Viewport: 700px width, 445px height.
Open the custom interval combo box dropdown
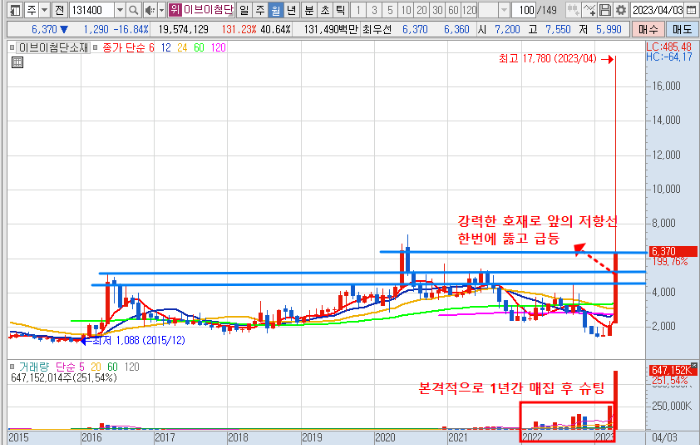pyautogui.click(x=504, y=10)
